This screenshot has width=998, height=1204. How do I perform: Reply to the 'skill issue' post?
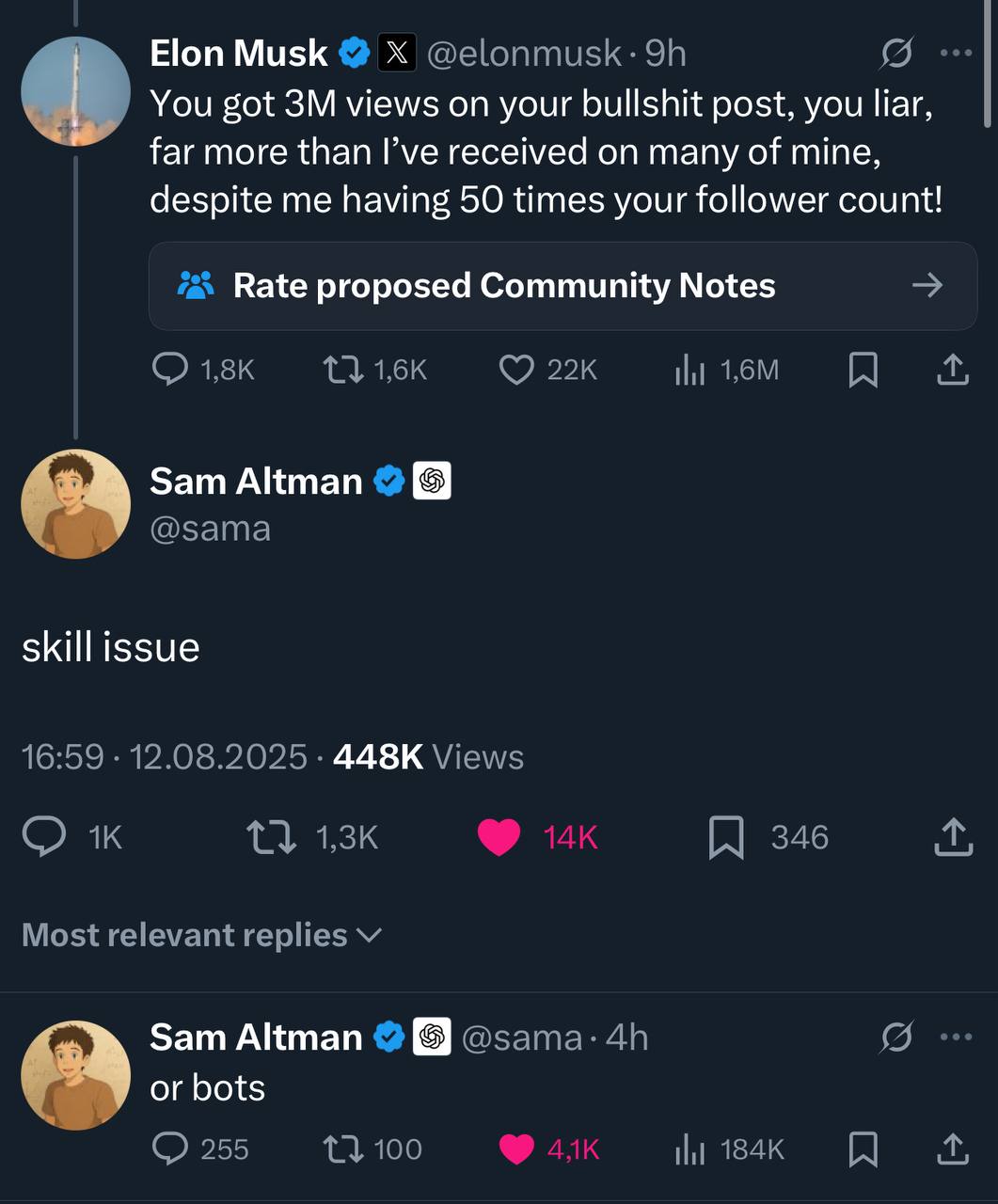(x=44, y=837)
